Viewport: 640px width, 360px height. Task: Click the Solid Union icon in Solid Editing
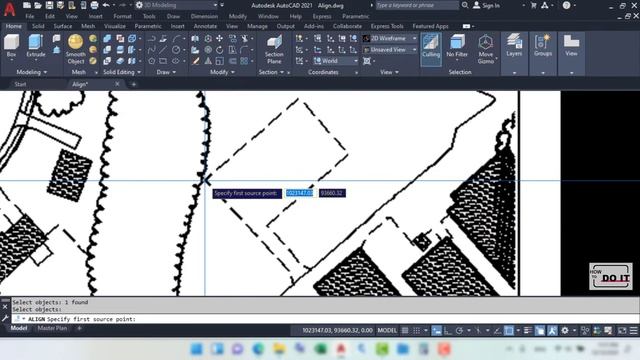click(x=107, y=38)
